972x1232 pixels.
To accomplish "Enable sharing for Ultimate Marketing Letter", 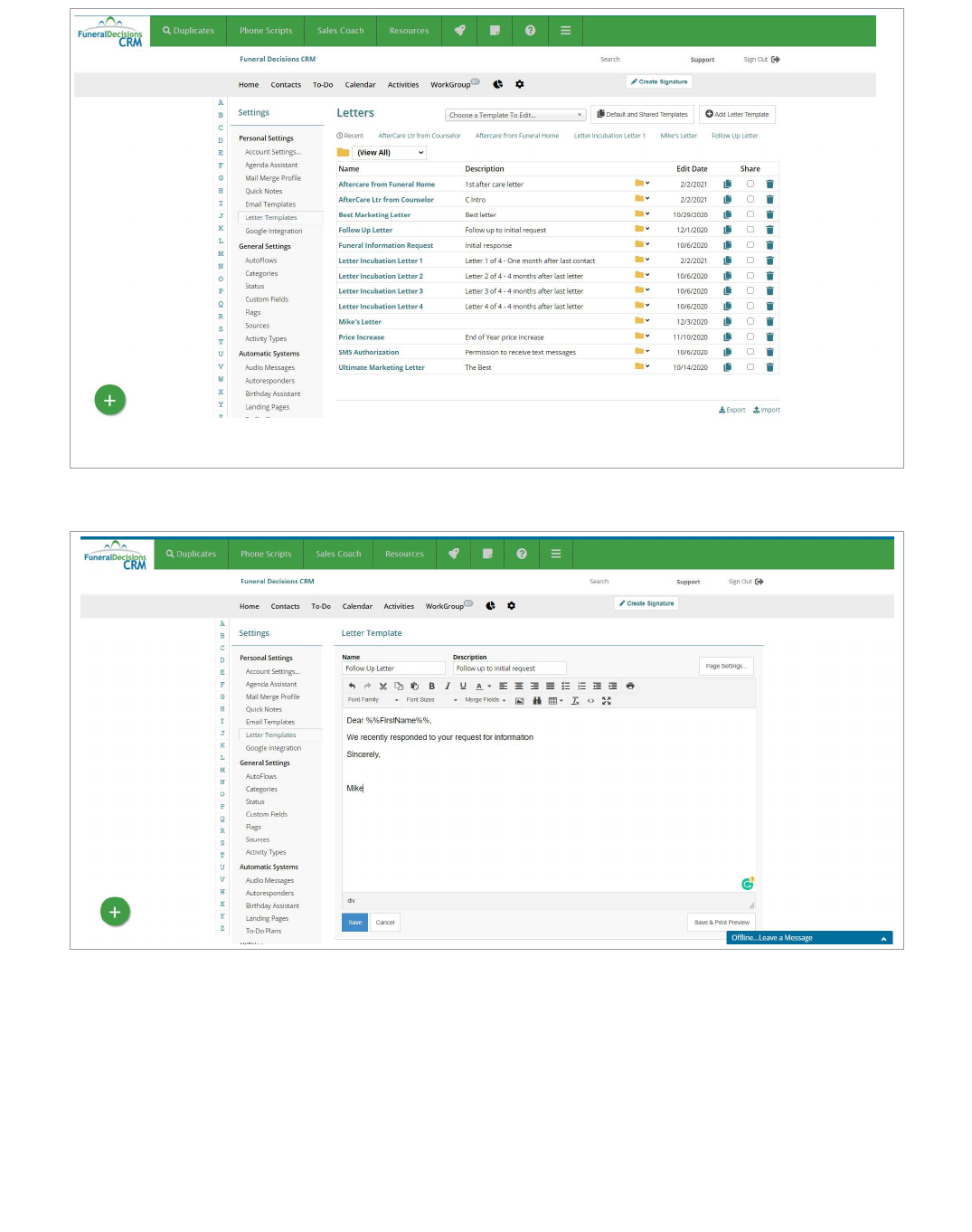I will pos(750,367).
